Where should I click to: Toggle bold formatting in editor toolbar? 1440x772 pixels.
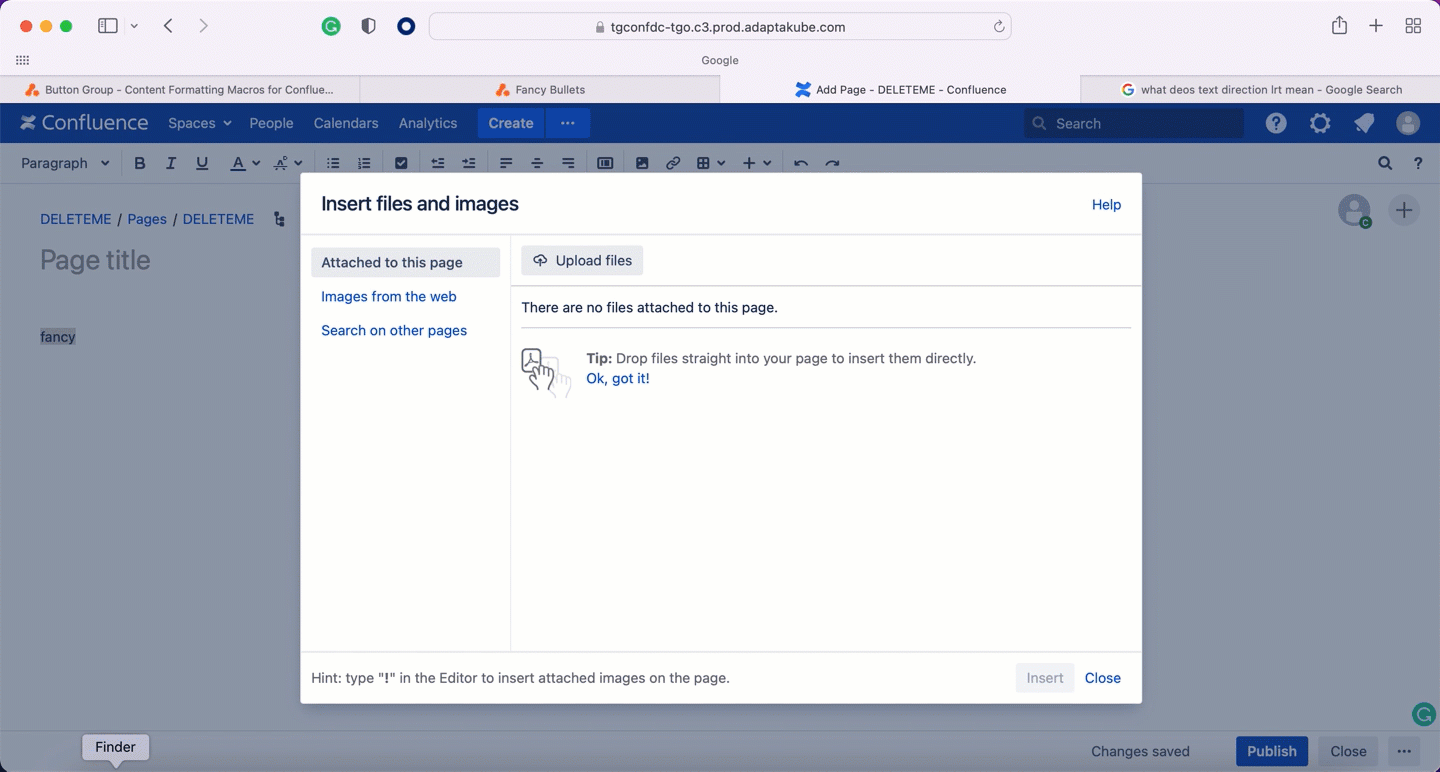tap(140, 163)
